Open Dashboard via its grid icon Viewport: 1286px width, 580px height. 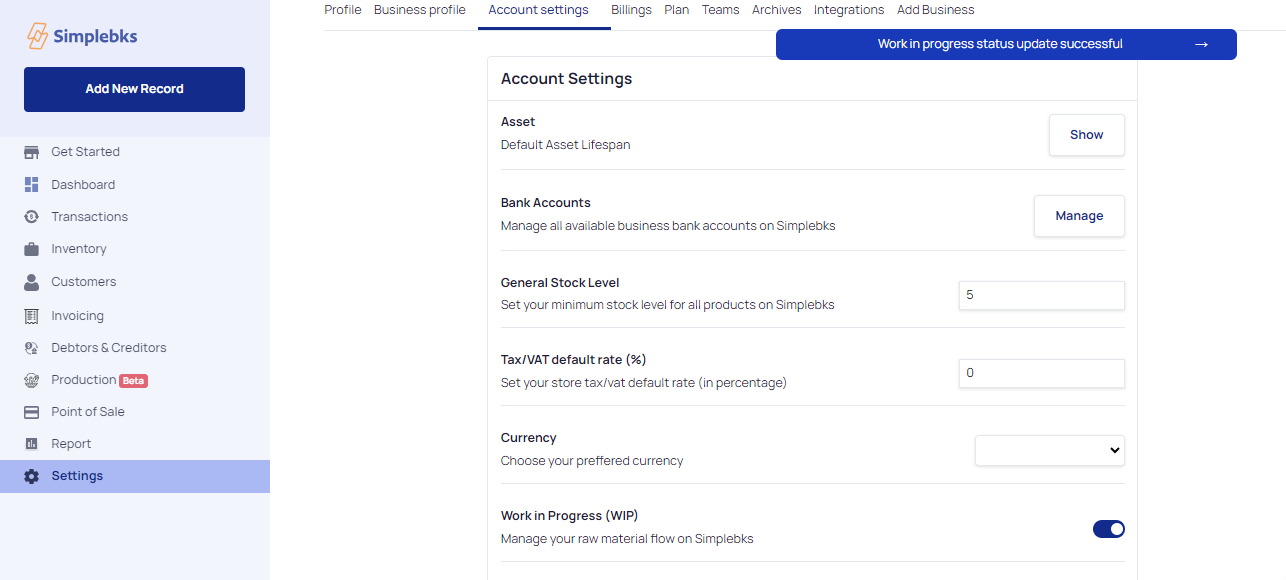tap(32, 185)
